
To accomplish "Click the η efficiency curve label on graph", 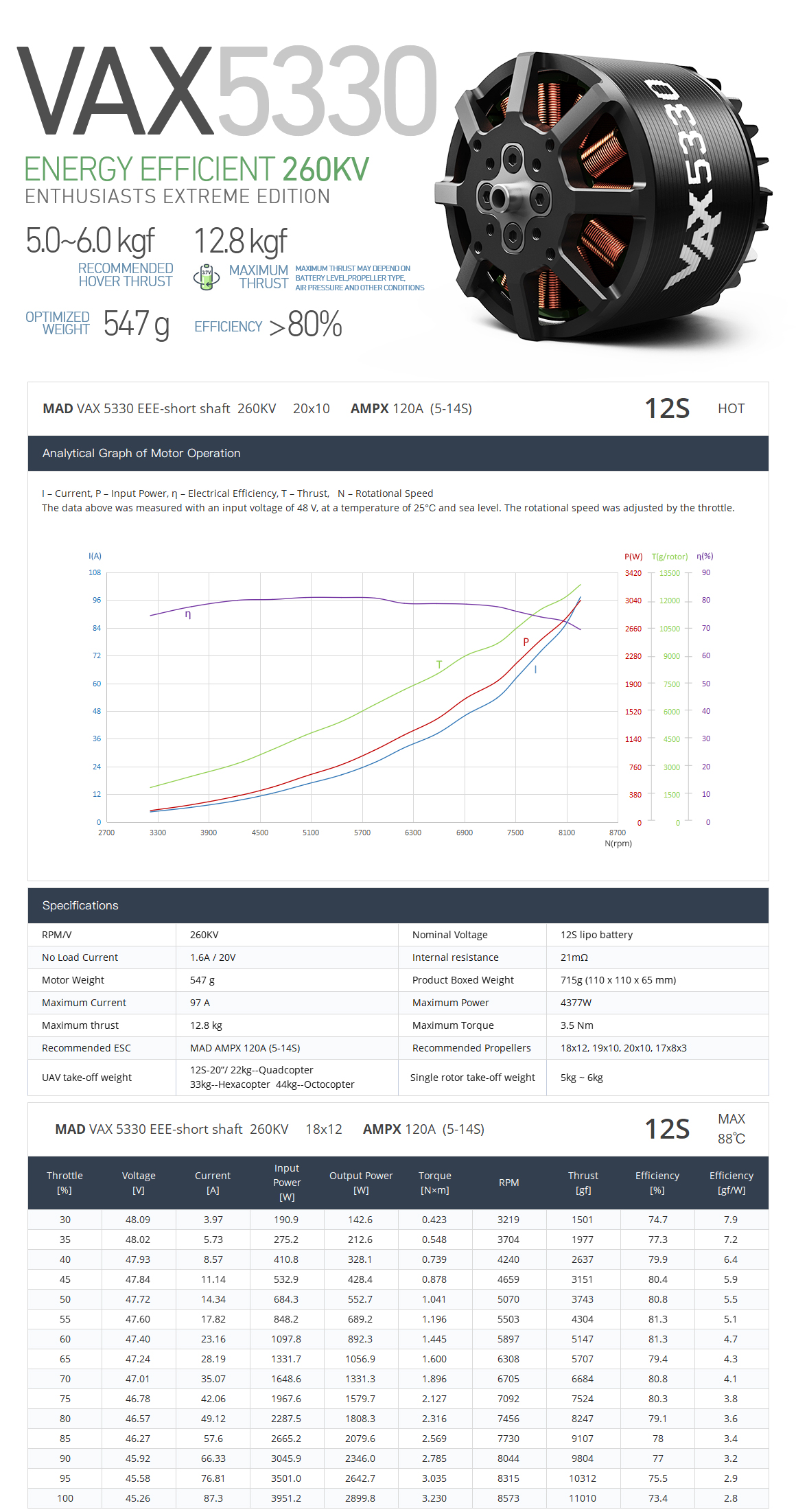I will (x=188, y=614).
